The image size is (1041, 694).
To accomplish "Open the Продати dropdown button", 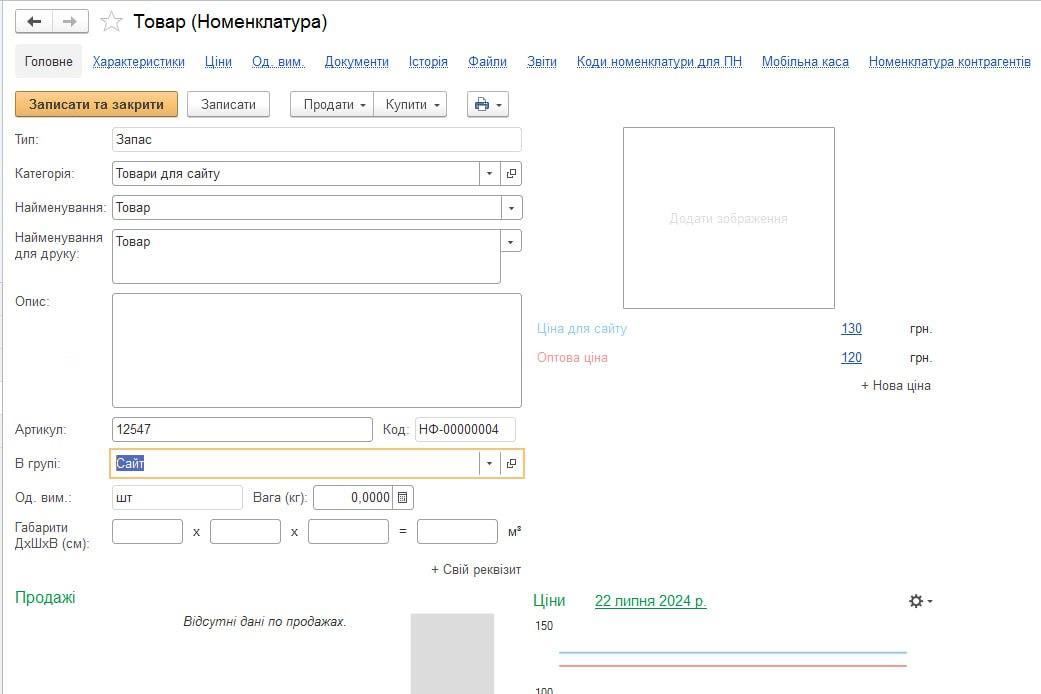I will pos(332,104).
